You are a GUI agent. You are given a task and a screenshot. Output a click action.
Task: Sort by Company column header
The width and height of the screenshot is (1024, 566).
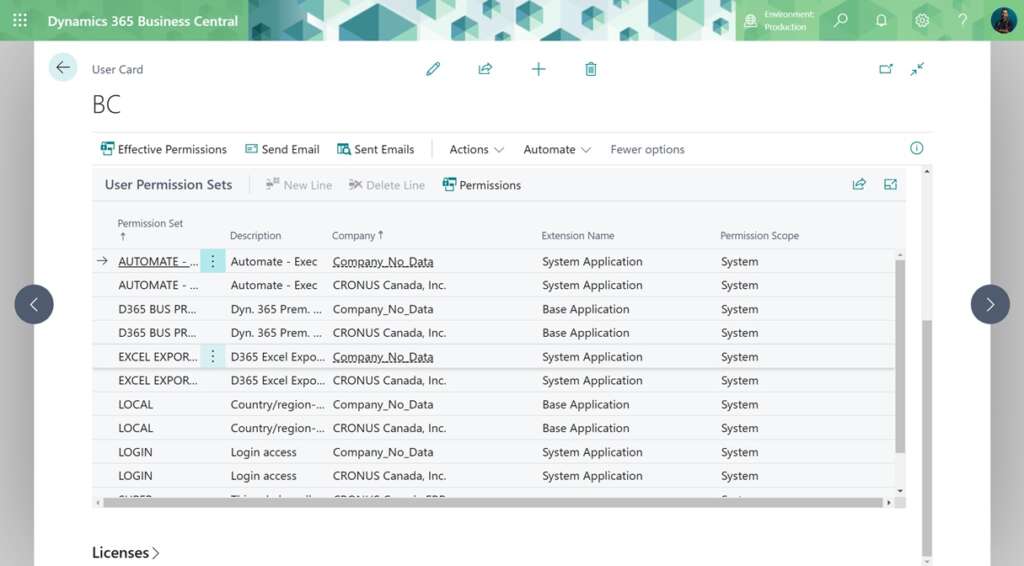(x=357, y=235)
